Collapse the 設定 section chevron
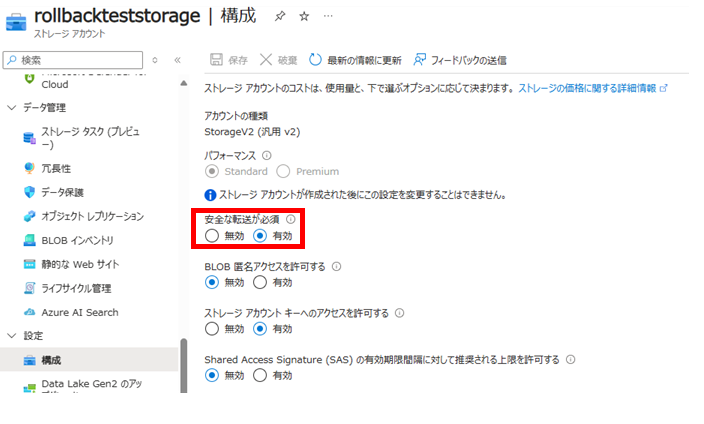Screen dimensions: 704x424 [12, 336]
